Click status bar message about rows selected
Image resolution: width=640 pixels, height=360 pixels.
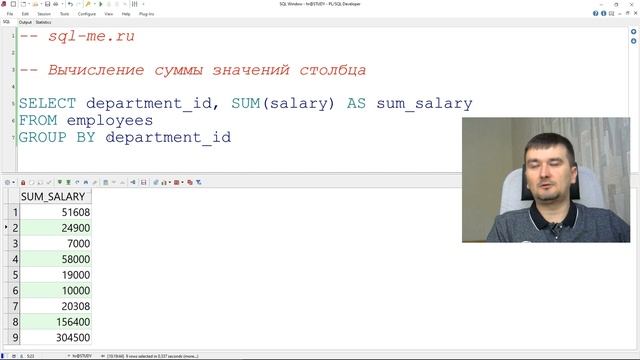coord(152,356)
